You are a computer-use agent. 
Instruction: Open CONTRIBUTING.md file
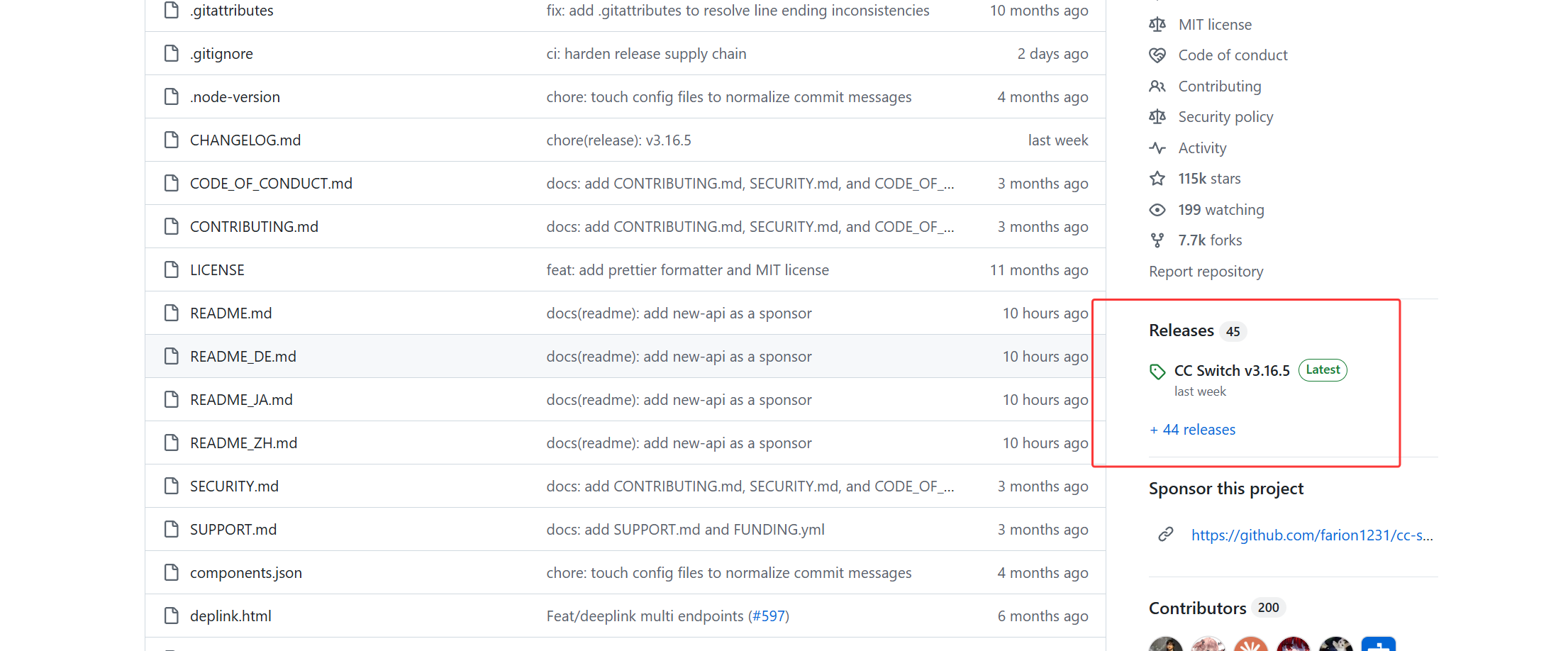coord(254,226)
